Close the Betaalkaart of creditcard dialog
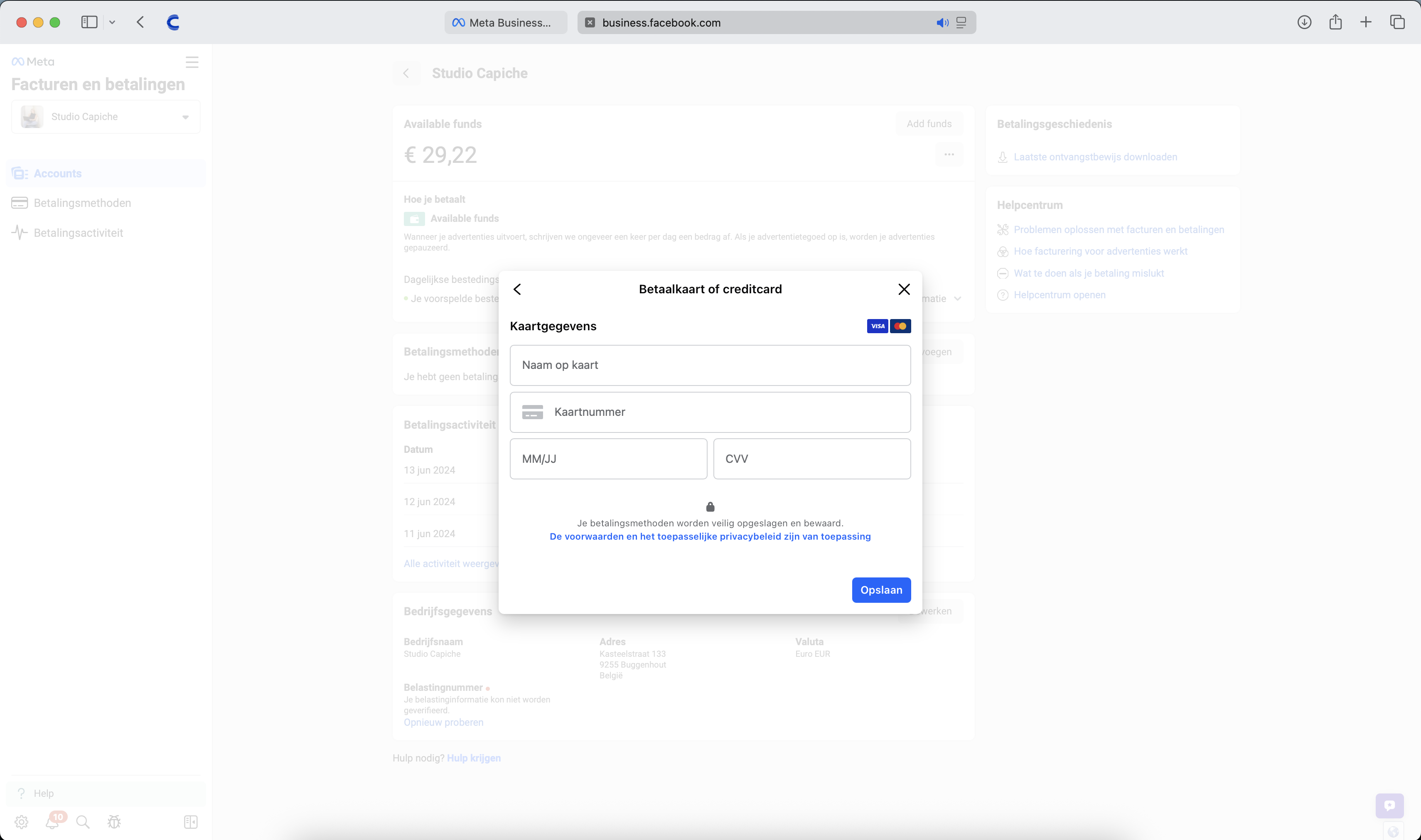This screenshot has height=840, width=1421. click(x=904, y=289)
